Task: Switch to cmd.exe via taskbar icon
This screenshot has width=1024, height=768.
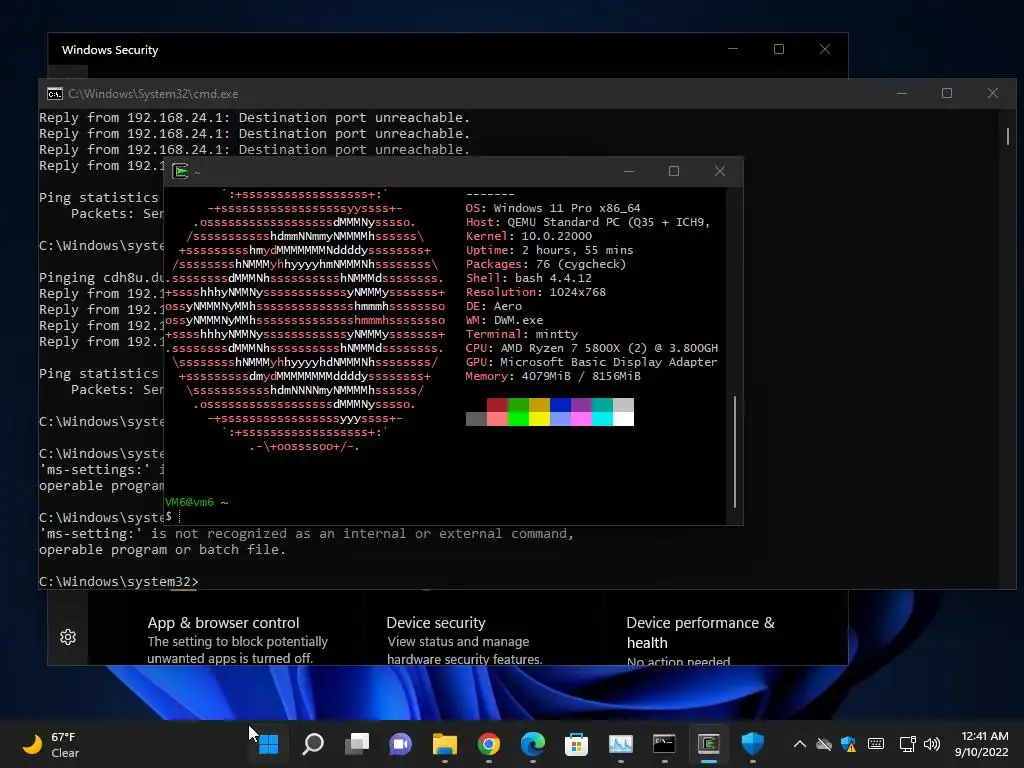Action: [x=664, y=743]
